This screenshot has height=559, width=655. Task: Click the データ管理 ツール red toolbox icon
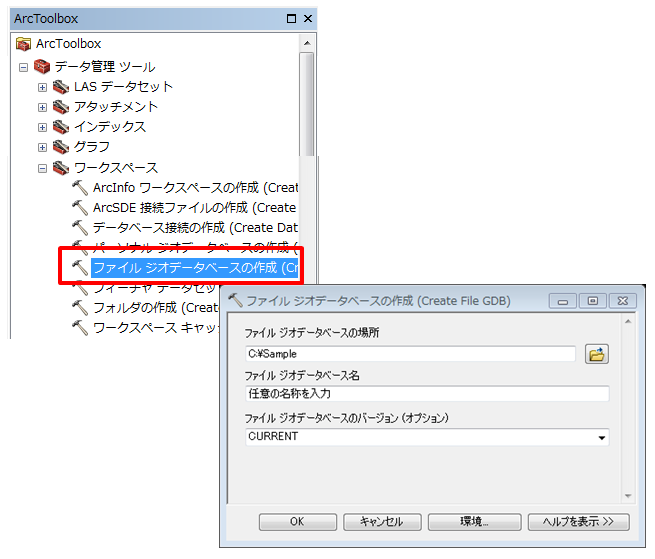point(42,66)
